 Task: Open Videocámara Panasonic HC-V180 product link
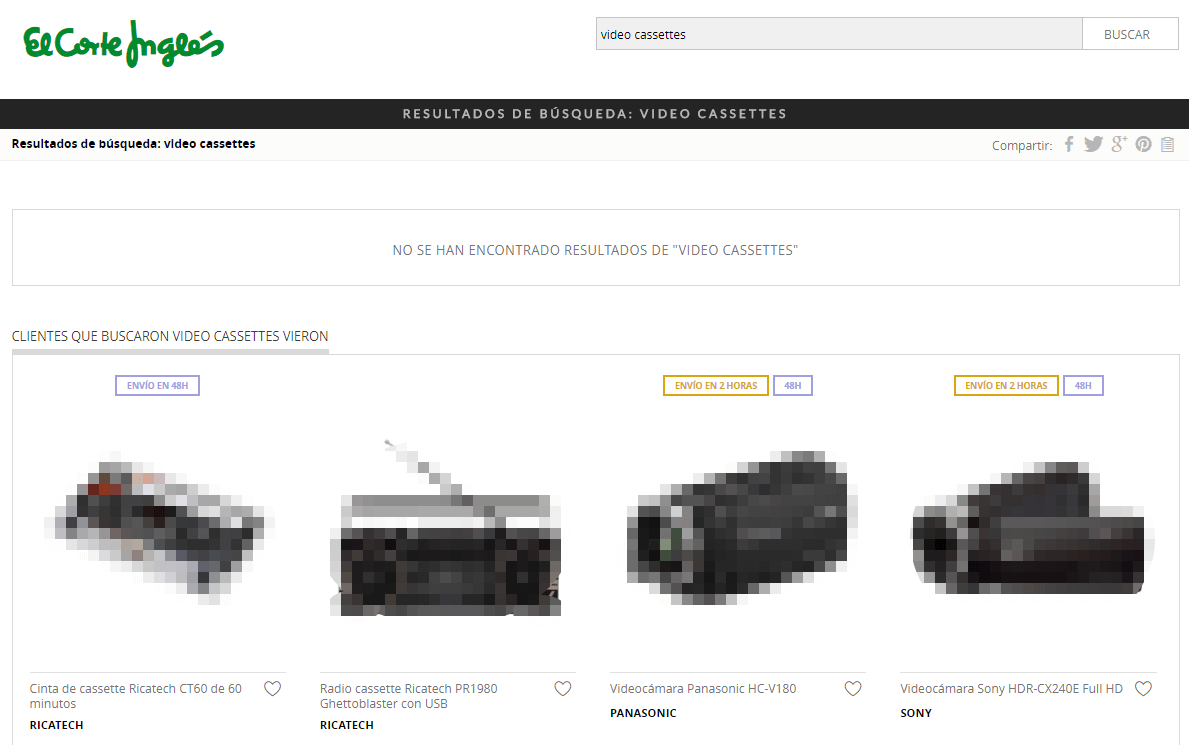point(703,689)
